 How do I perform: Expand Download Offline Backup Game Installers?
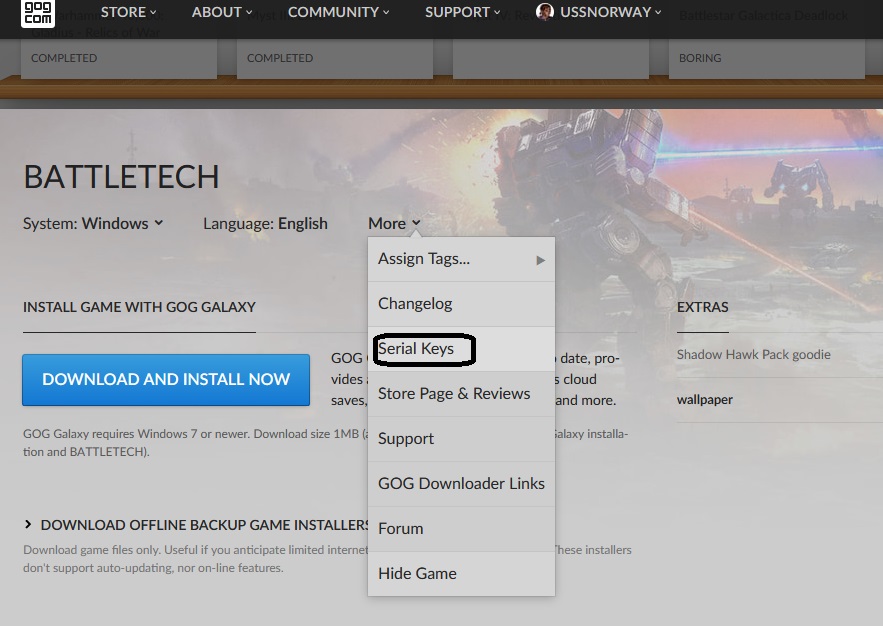pos(196,525)
